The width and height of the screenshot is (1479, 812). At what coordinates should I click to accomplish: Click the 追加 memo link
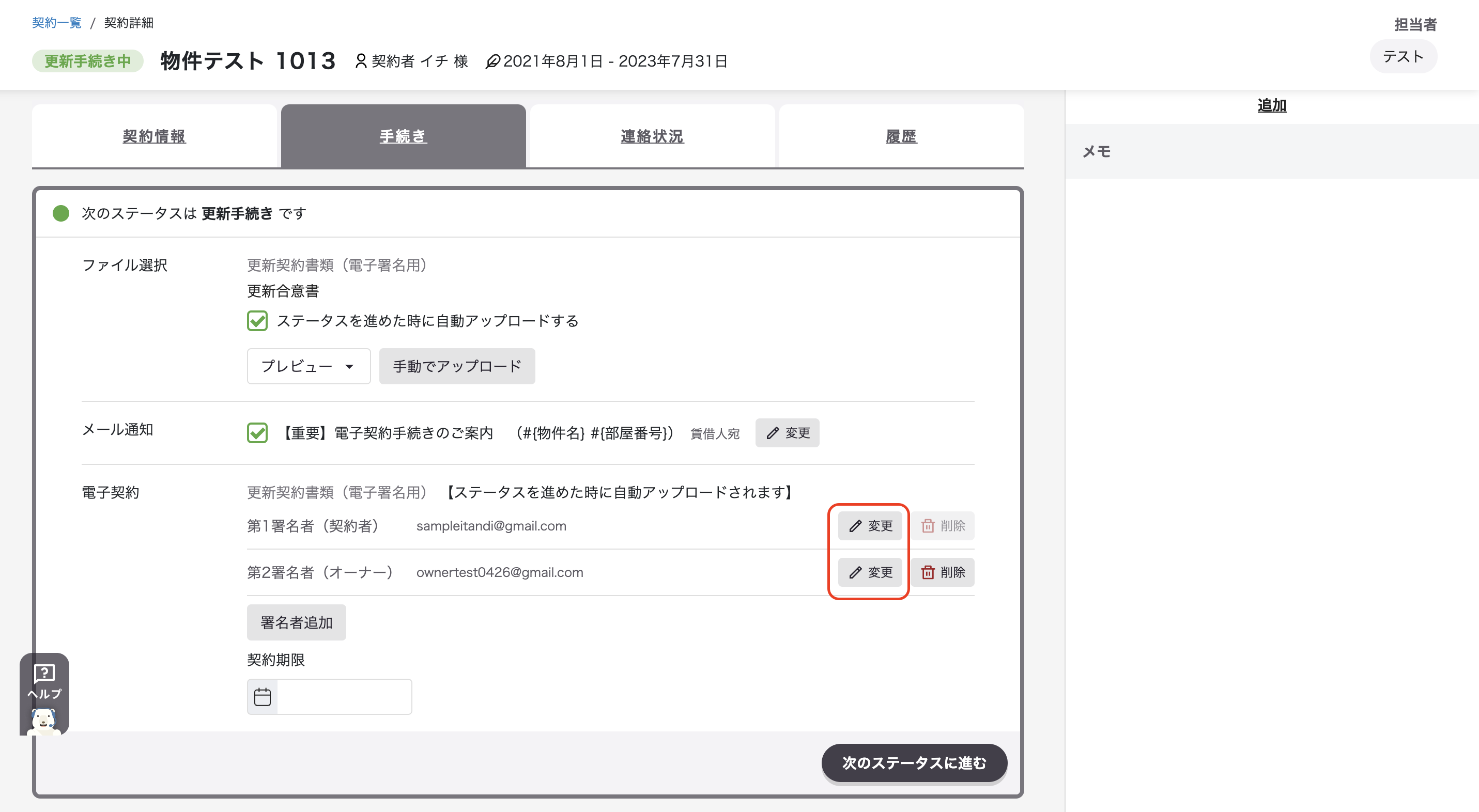(1272, 105)
